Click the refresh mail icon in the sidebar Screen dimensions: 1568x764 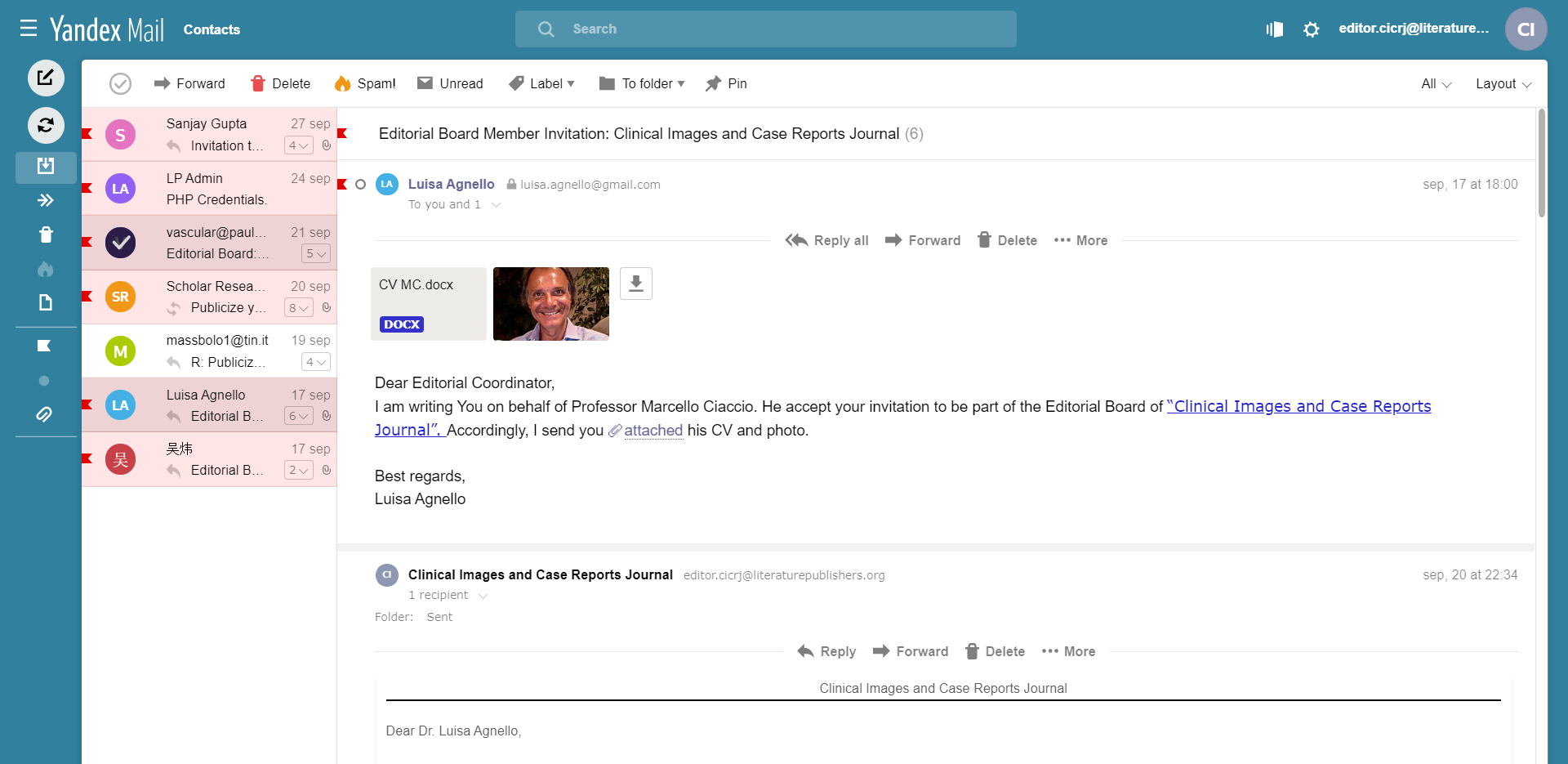pyautogui.click(x=46, y=125)
